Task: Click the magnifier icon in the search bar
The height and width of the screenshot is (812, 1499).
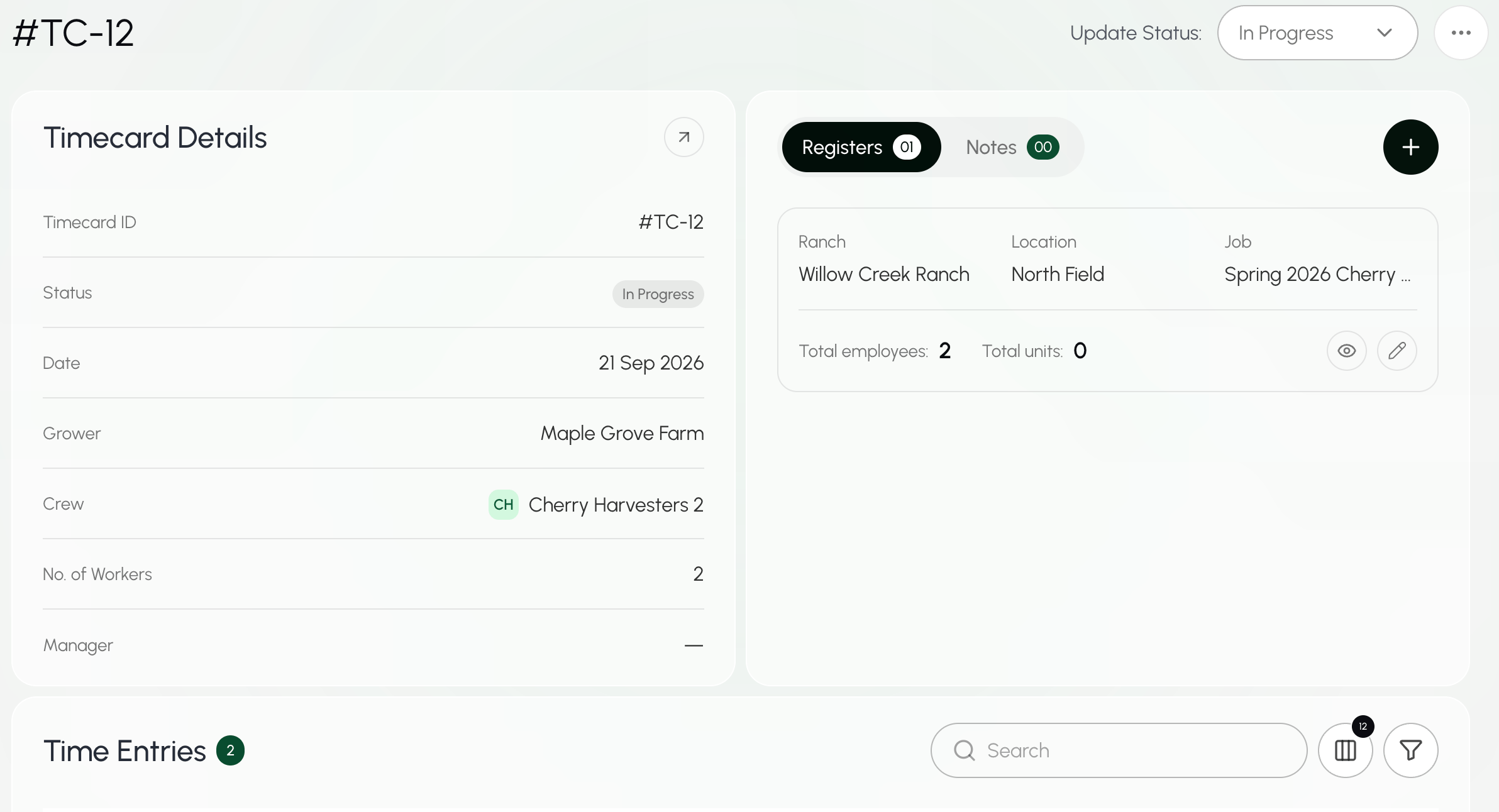Action: [x=964, y=750]
